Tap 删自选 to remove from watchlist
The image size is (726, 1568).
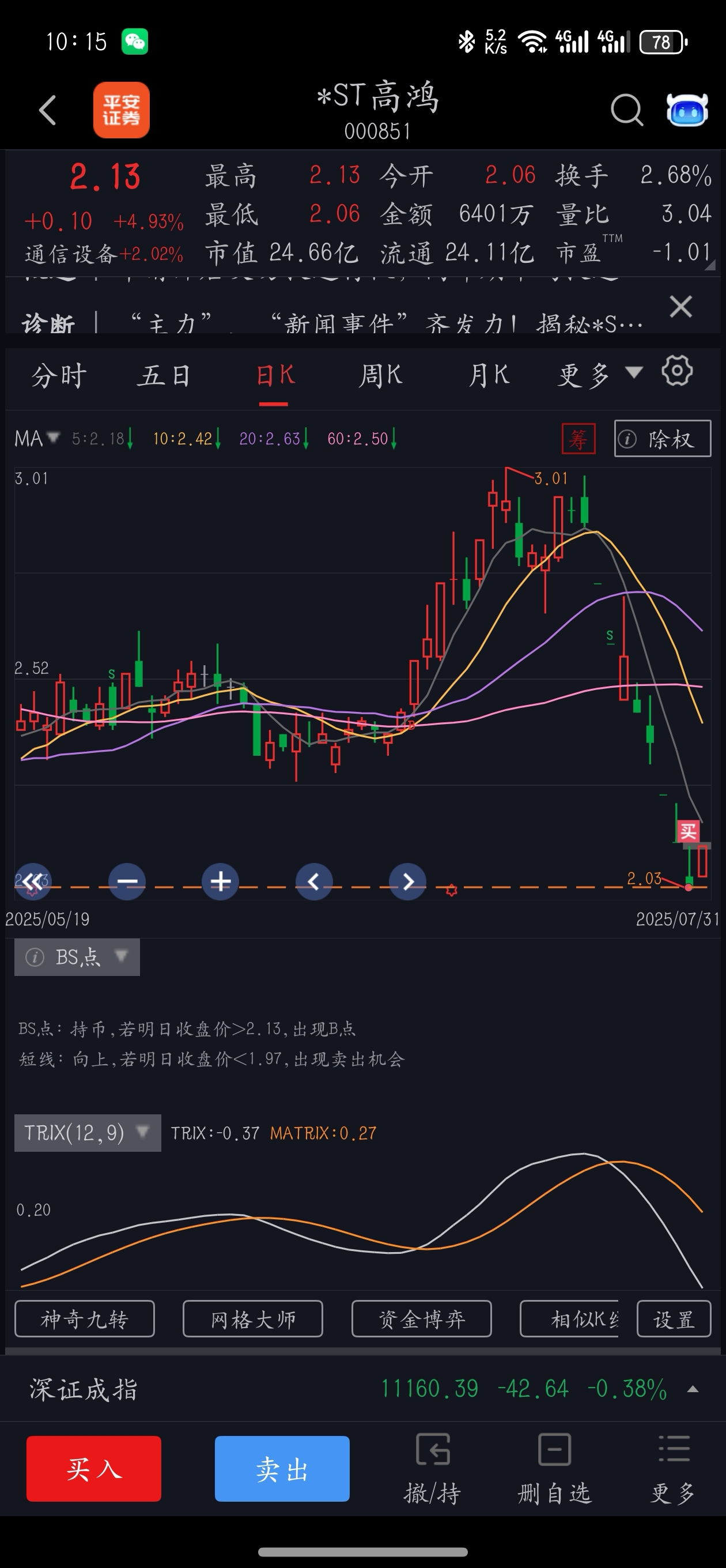(554, 1468)
